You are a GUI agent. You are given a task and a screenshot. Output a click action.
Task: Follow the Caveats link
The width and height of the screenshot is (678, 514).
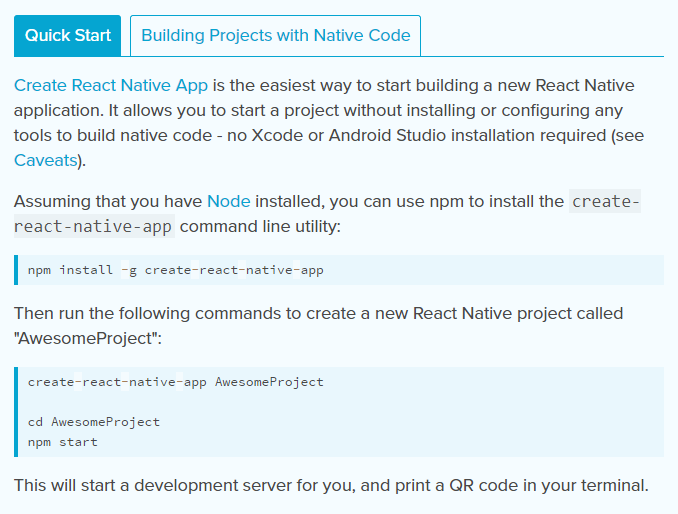45,160
